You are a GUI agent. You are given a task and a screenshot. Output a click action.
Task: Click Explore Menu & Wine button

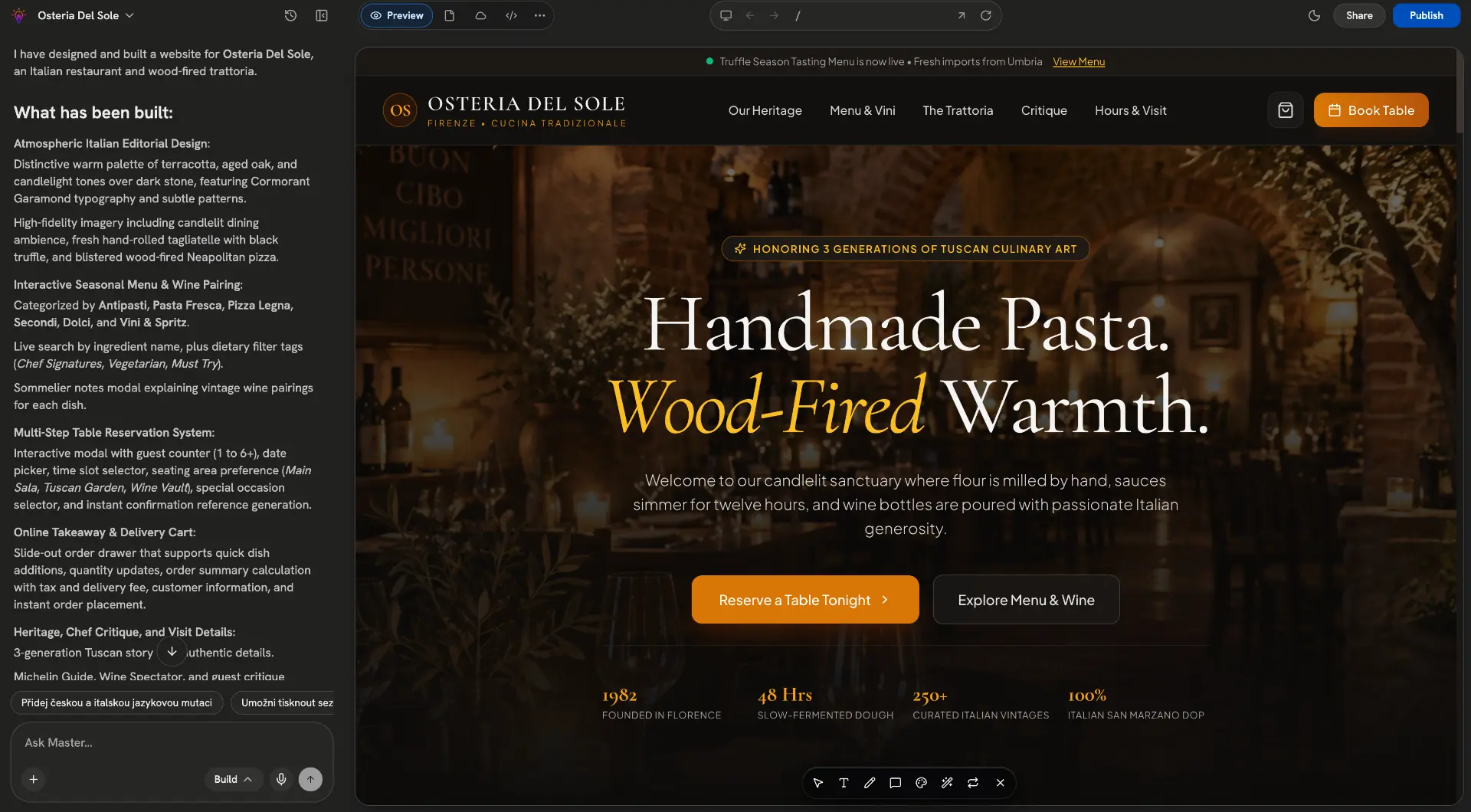coord(1026,600)
